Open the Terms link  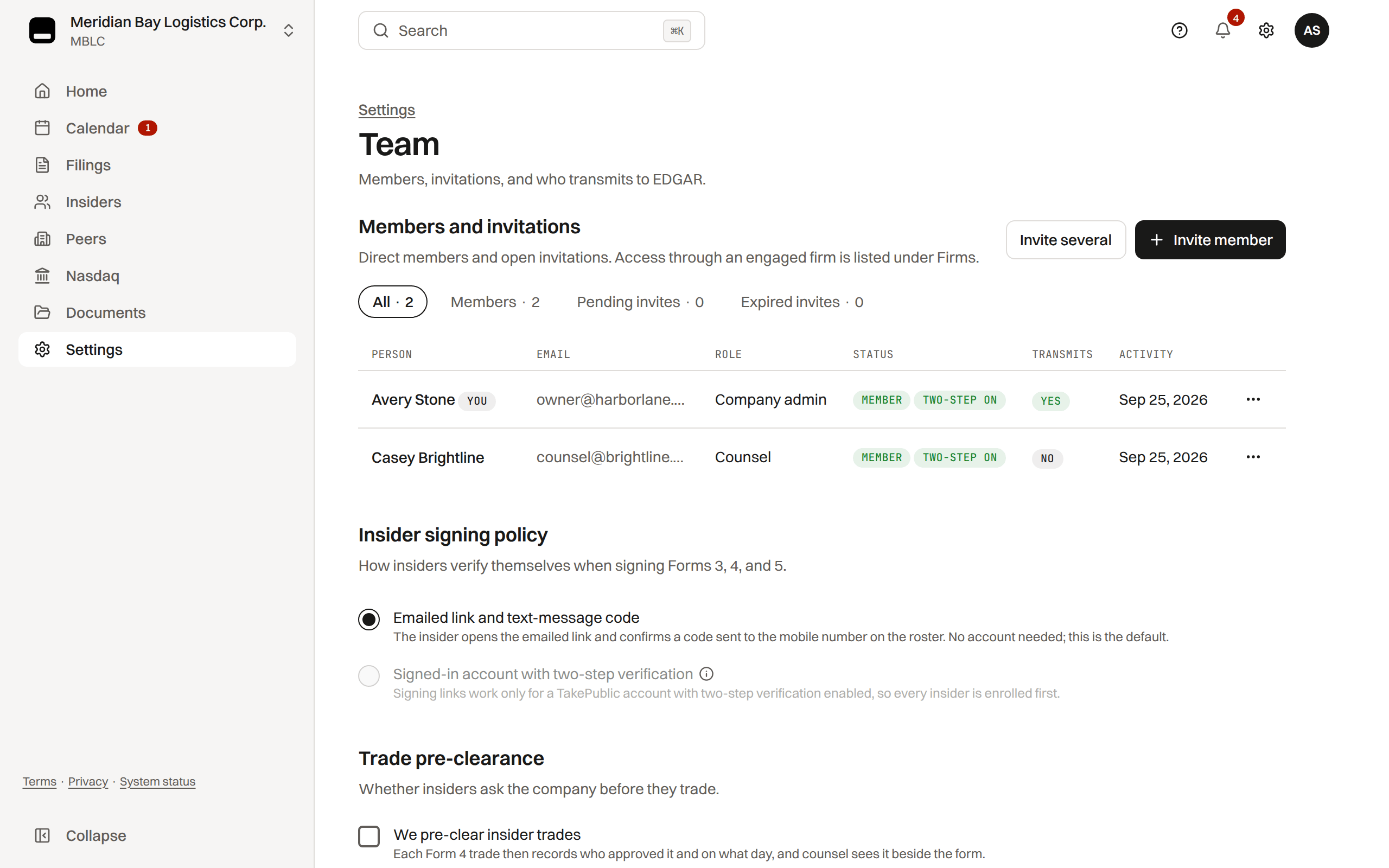pyautogui.click(x=40, y=781)
